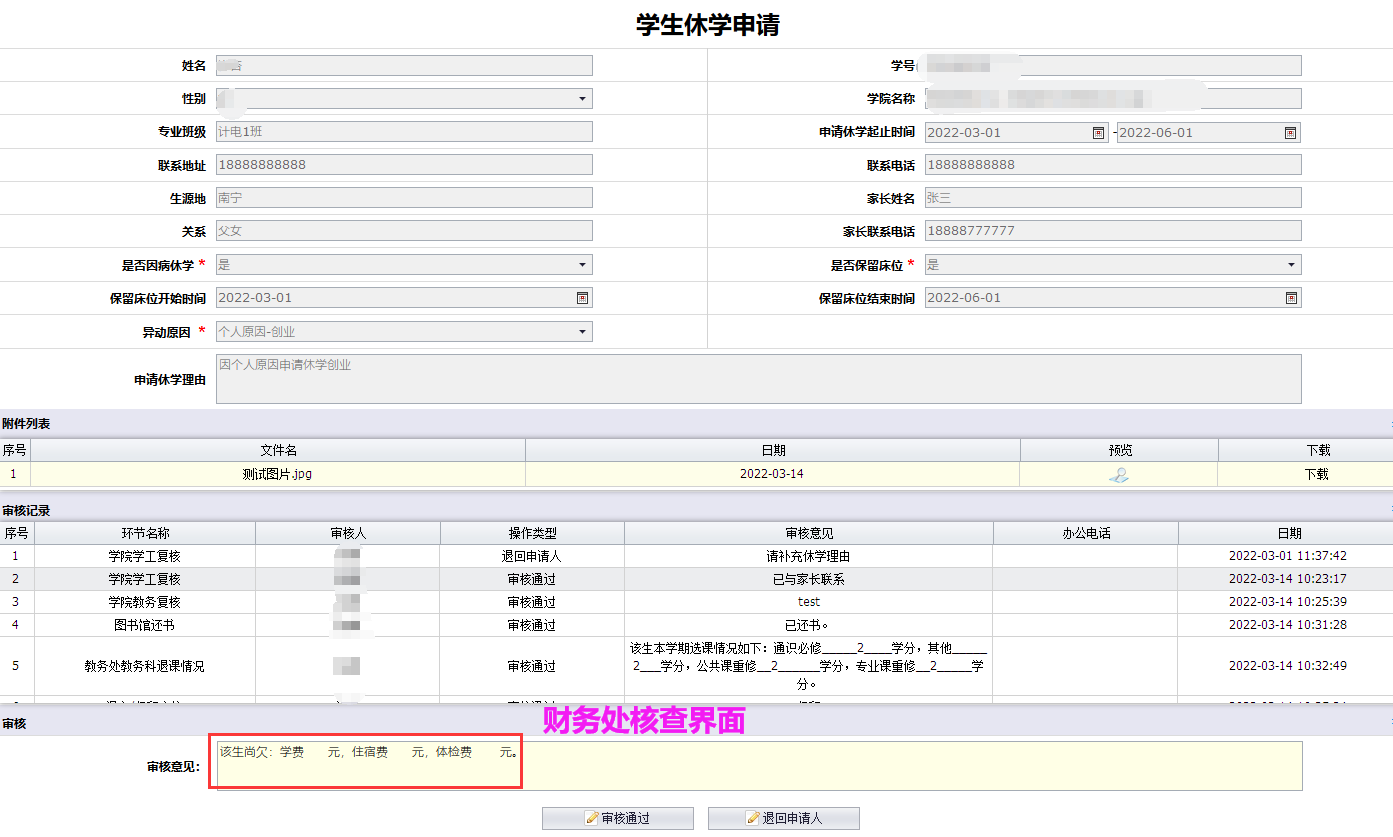Open the 是否因病休学 dropdown

click(x=582, y=265)
